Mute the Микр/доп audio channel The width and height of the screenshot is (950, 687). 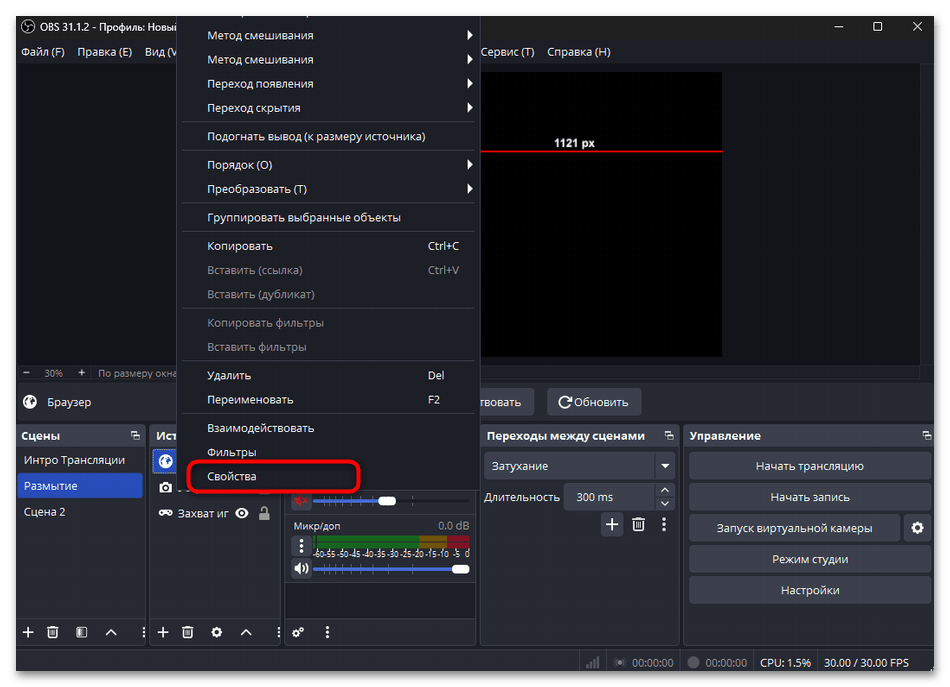tap(301, 569)
